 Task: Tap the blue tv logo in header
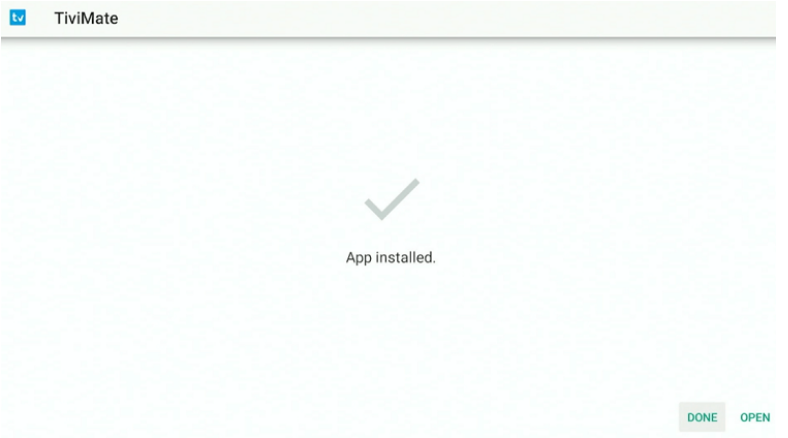click(x=18, y=18)
